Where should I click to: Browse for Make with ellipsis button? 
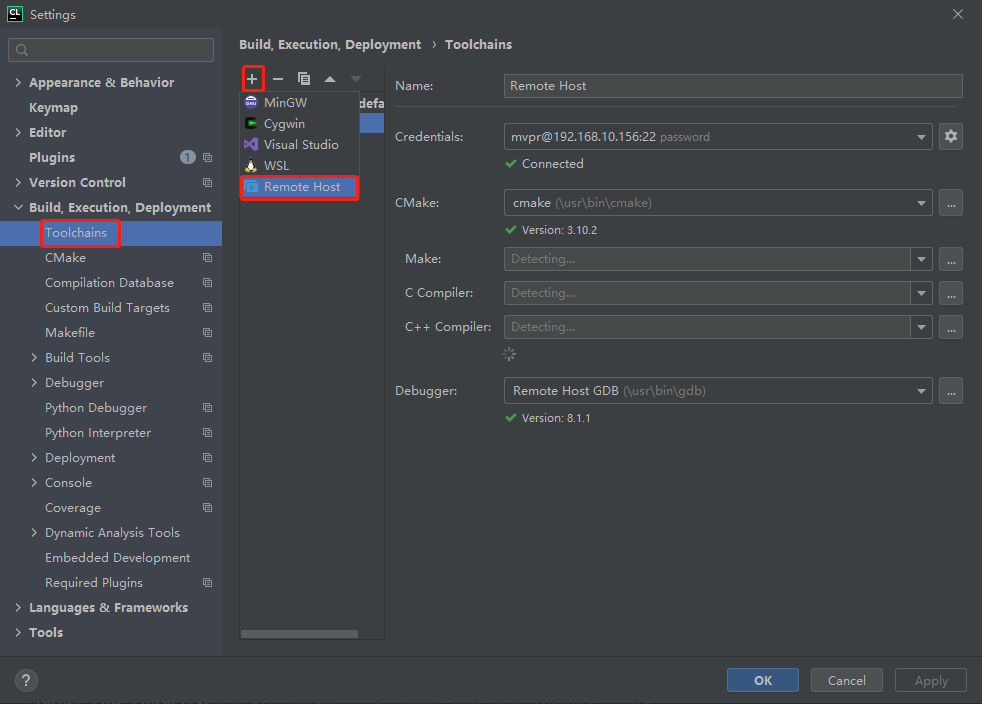[951, 259]
